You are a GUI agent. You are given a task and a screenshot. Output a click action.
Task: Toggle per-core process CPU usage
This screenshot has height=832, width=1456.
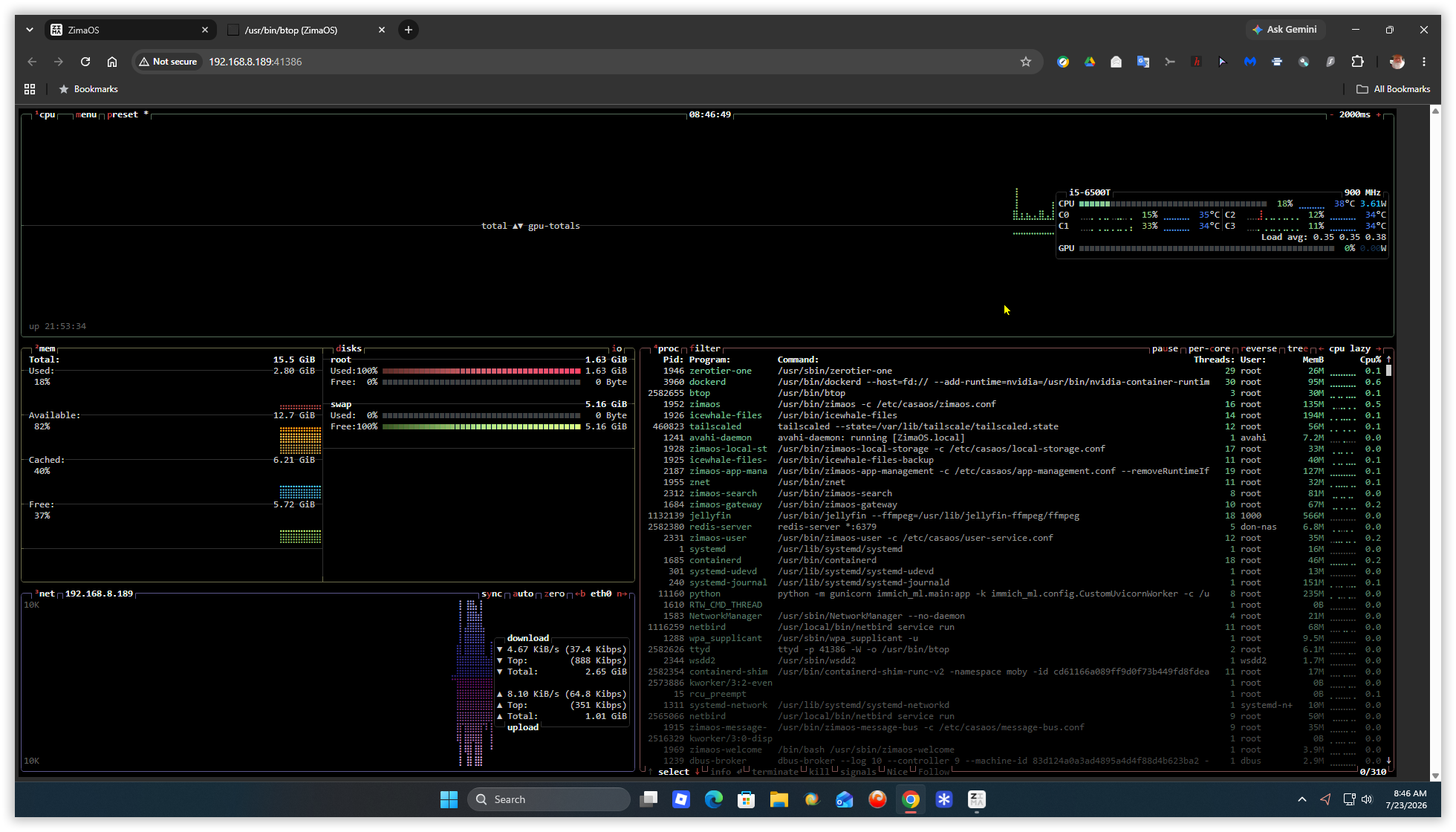(x=1209, y=348)
